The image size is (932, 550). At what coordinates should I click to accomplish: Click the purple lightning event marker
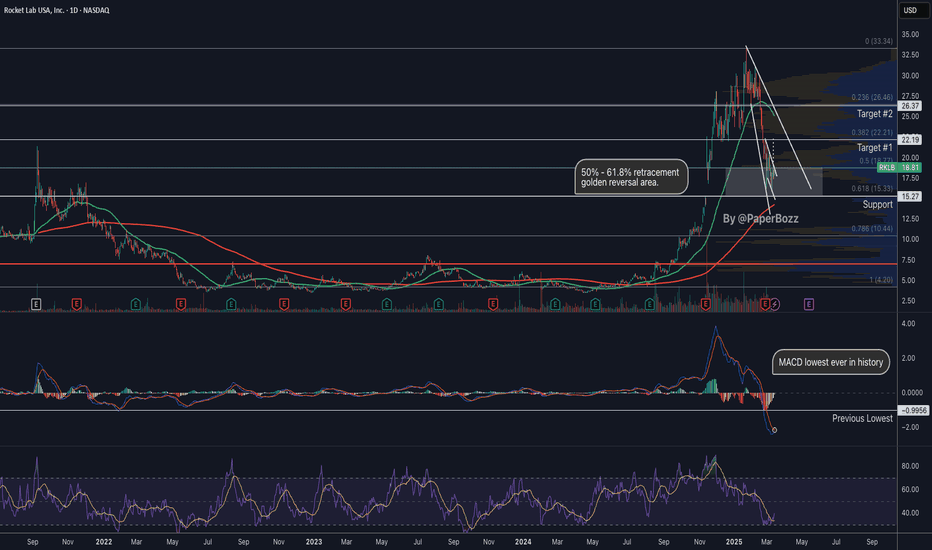point(775,304)
